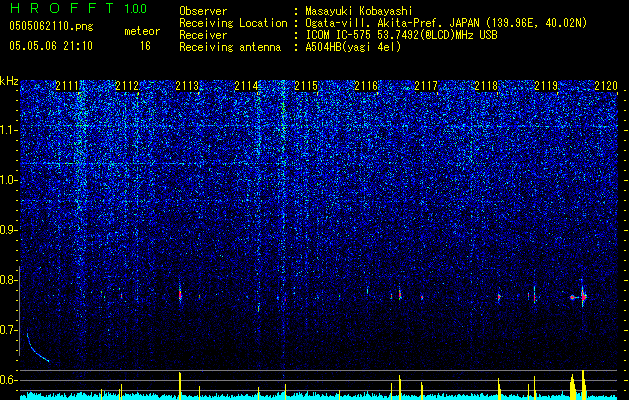Click the 2113 time marker
This screenshot has height=400, width=629.
pyautogui.click(x=187, y=85)
